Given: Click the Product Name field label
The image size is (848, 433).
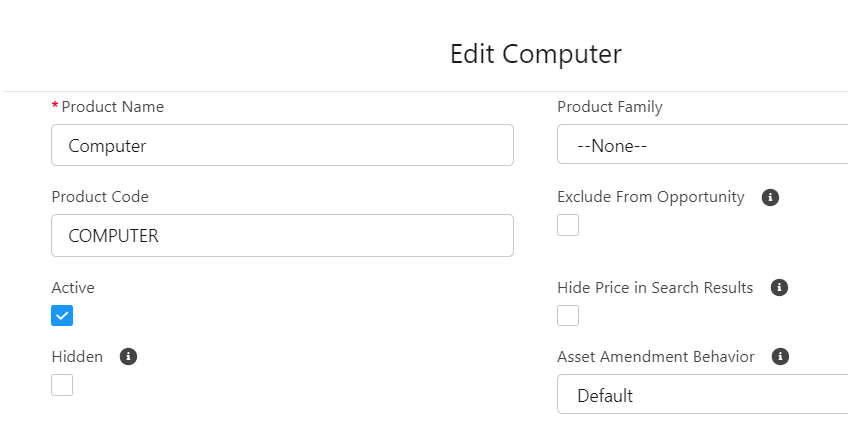Looking at the screenshot, I should click(x=112, y=107).
